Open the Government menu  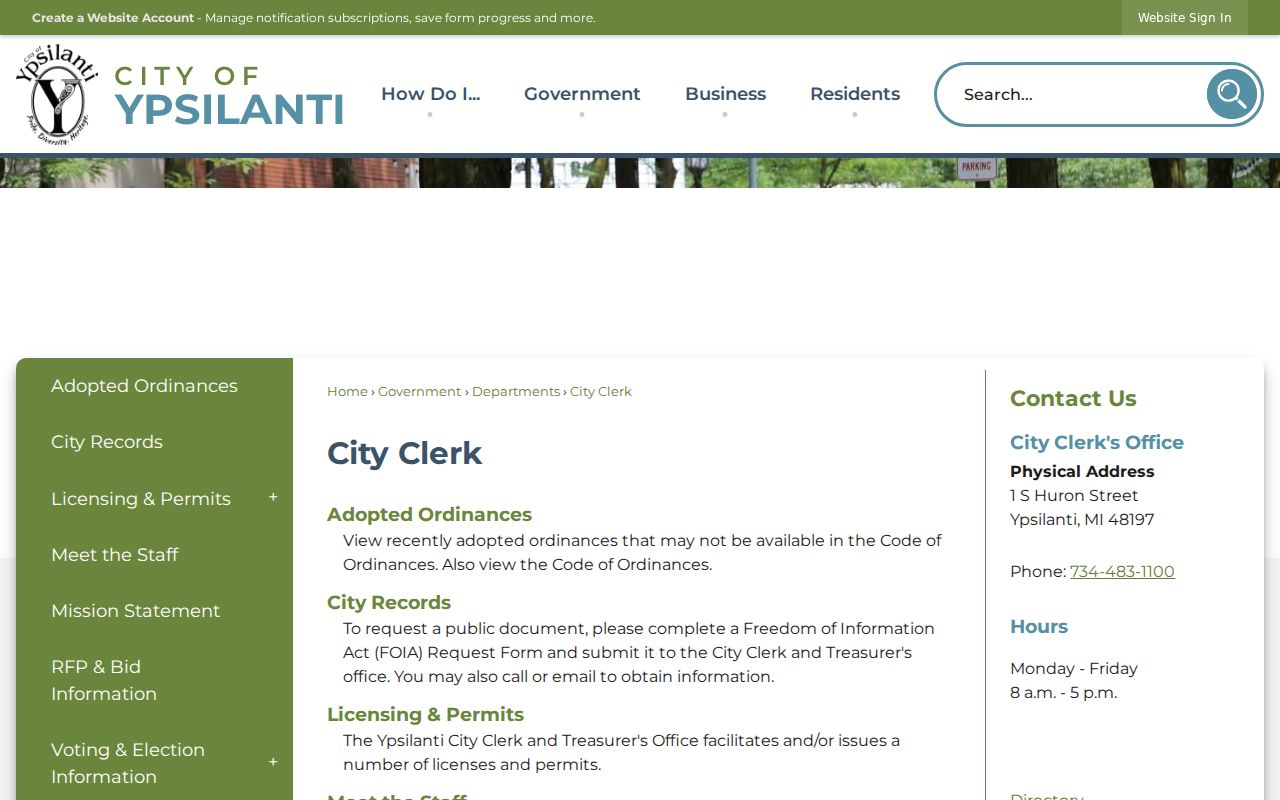coord(582,94)
